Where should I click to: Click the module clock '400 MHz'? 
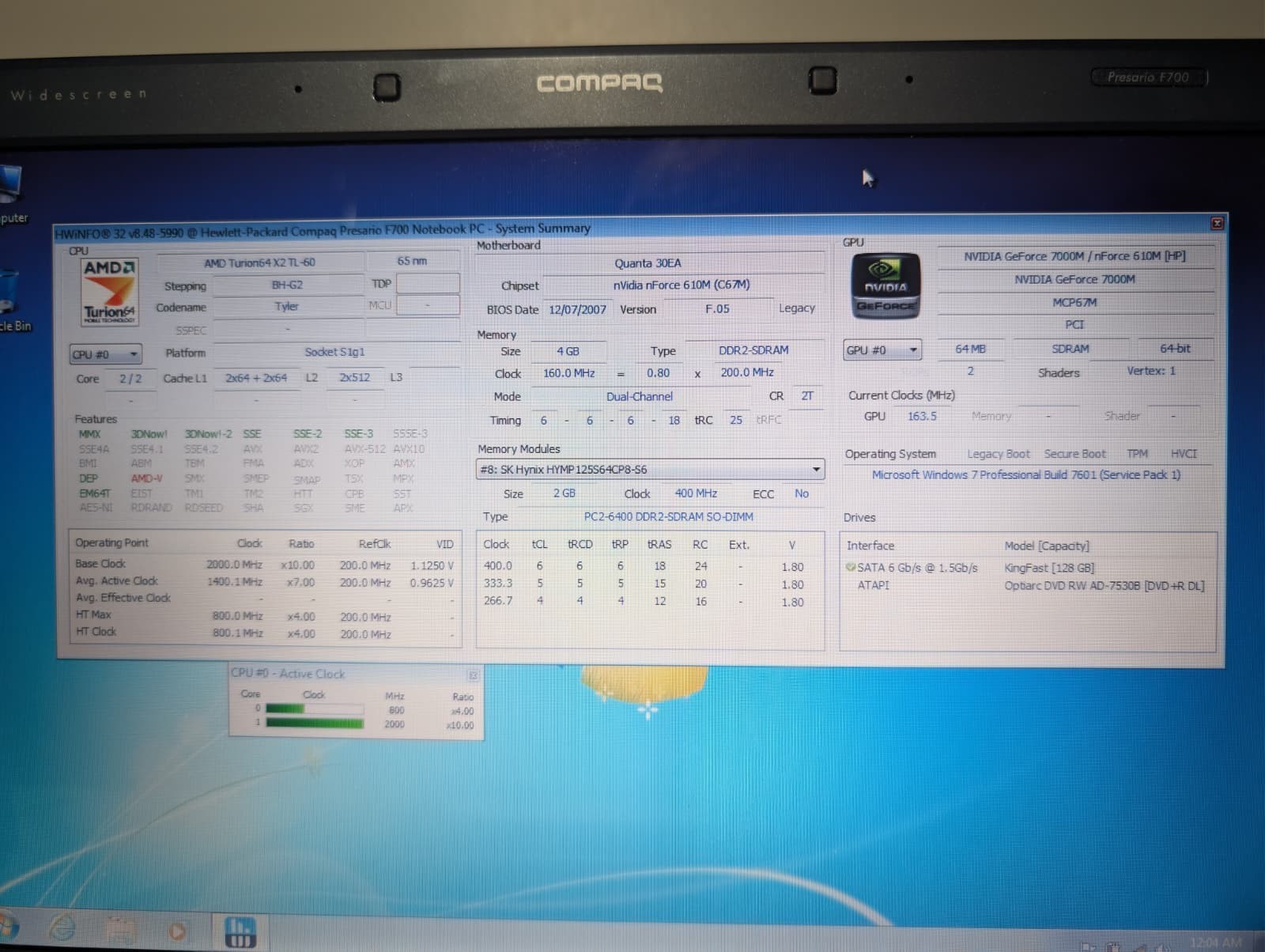click(x=696, y=493)
